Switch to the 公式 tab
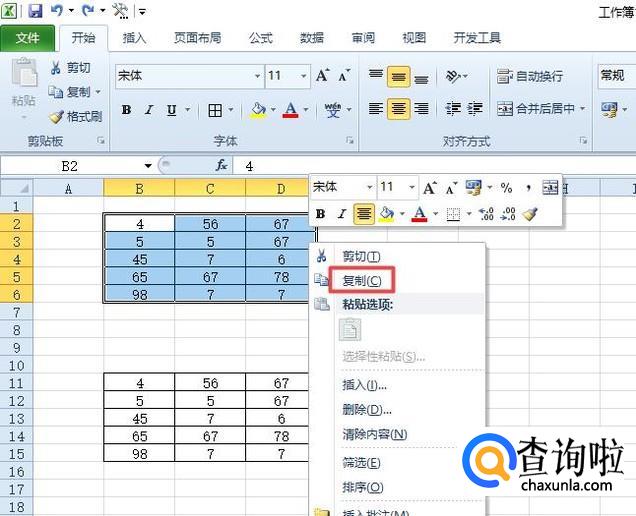636x516 pixels. [x=260, y=38]
